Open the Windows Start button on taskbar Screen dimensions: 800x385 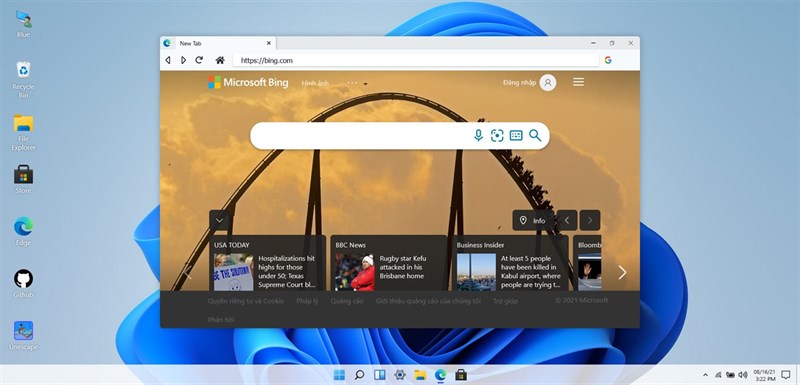tap(339, 375)
